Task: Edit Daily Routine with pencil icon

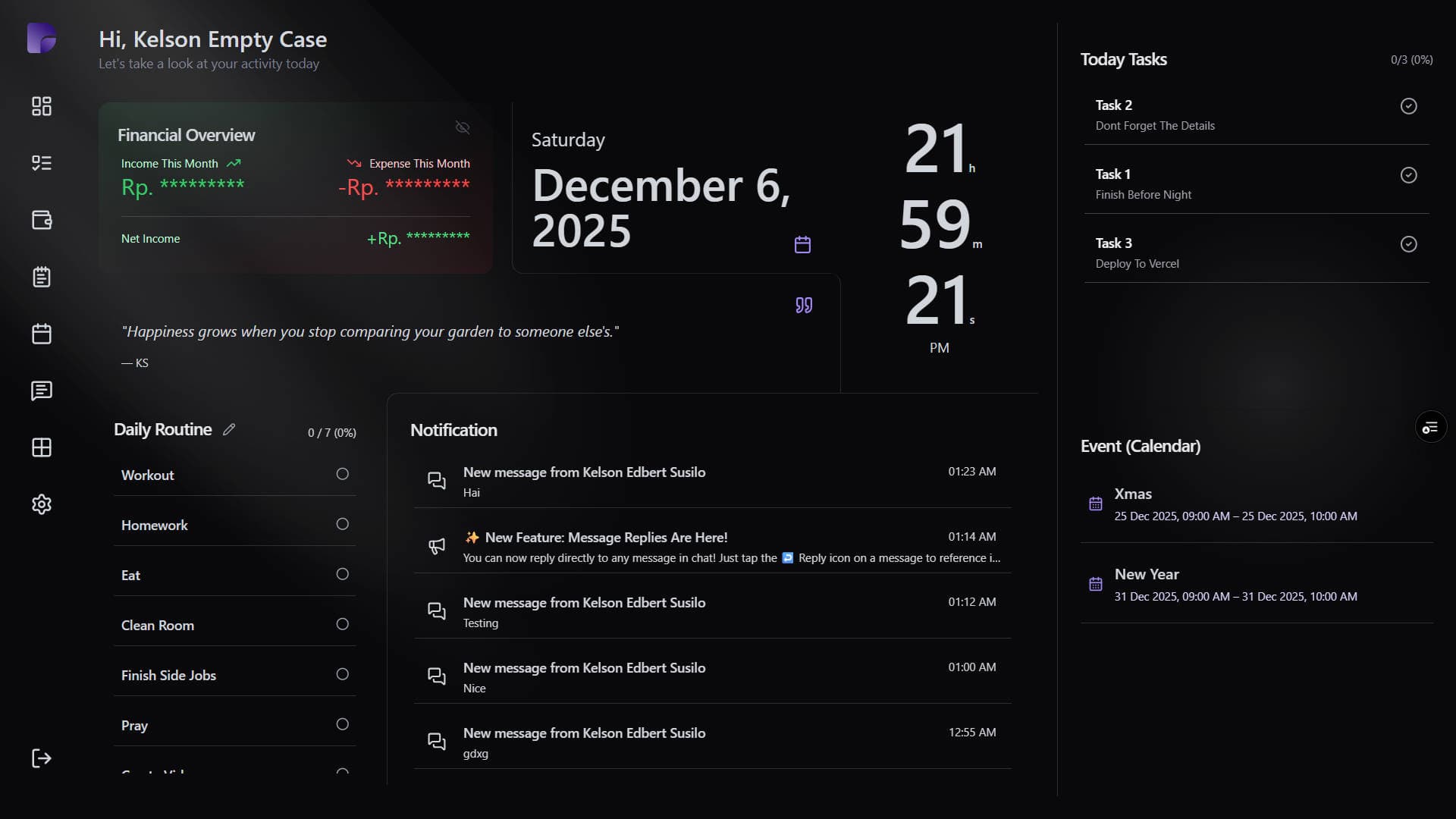Action: click(x=229, y=429)
